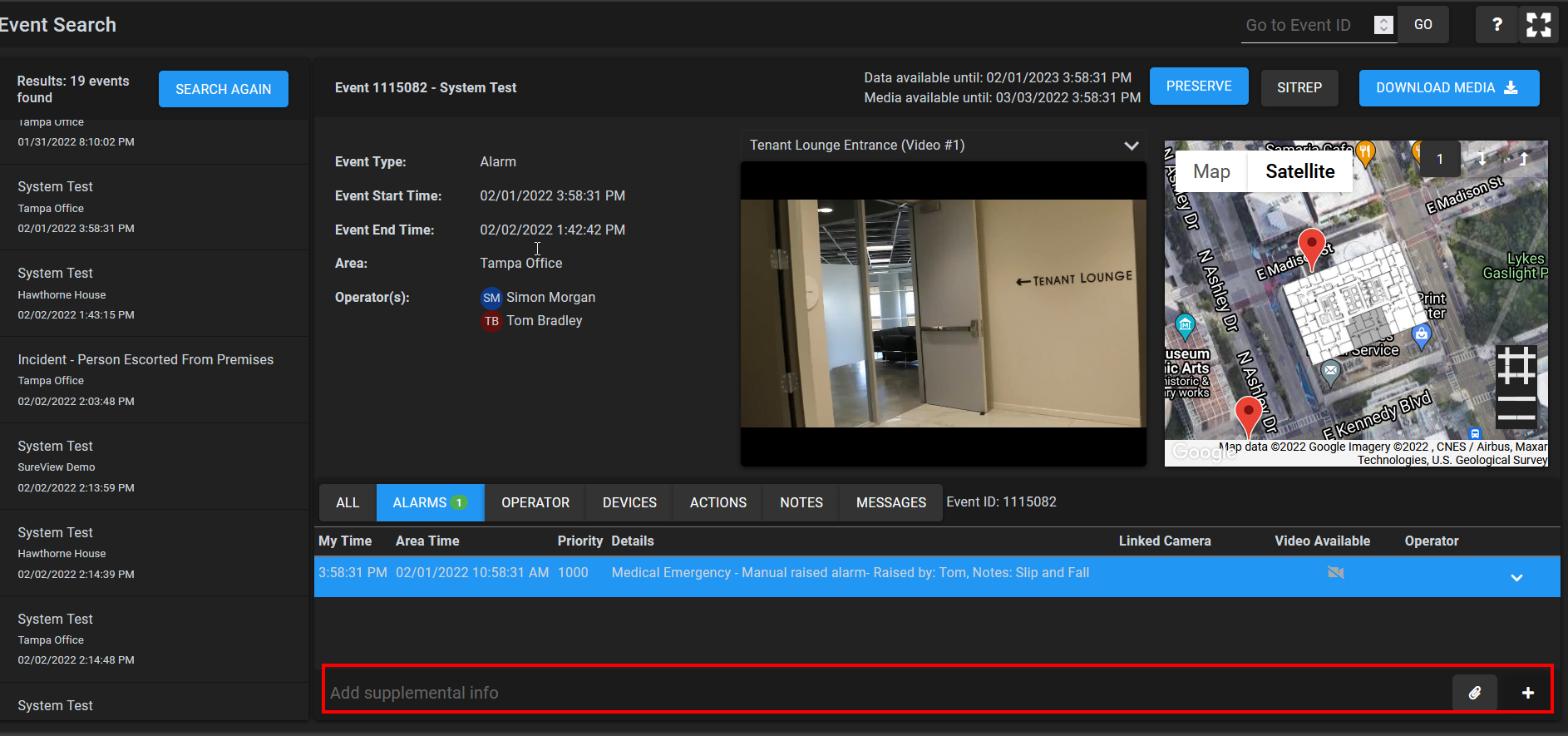Click the Tenant Lounge video thumbnail
The width and height of the screenshot is (1568, 736).
tap(944, 314)
